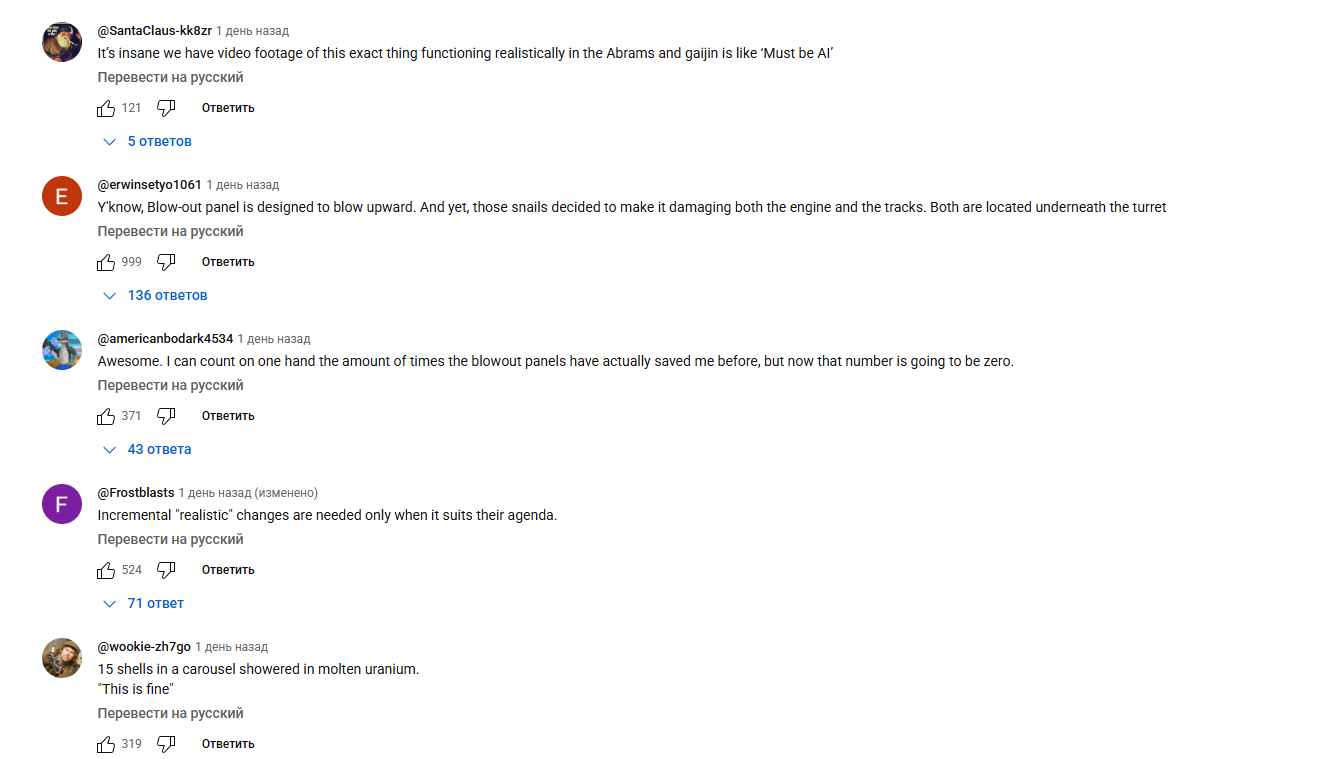Image resolution: width=1320 pixels, height=759 pixels.
Task: Like the Frostblasts comment
Action: pos(106,570)
